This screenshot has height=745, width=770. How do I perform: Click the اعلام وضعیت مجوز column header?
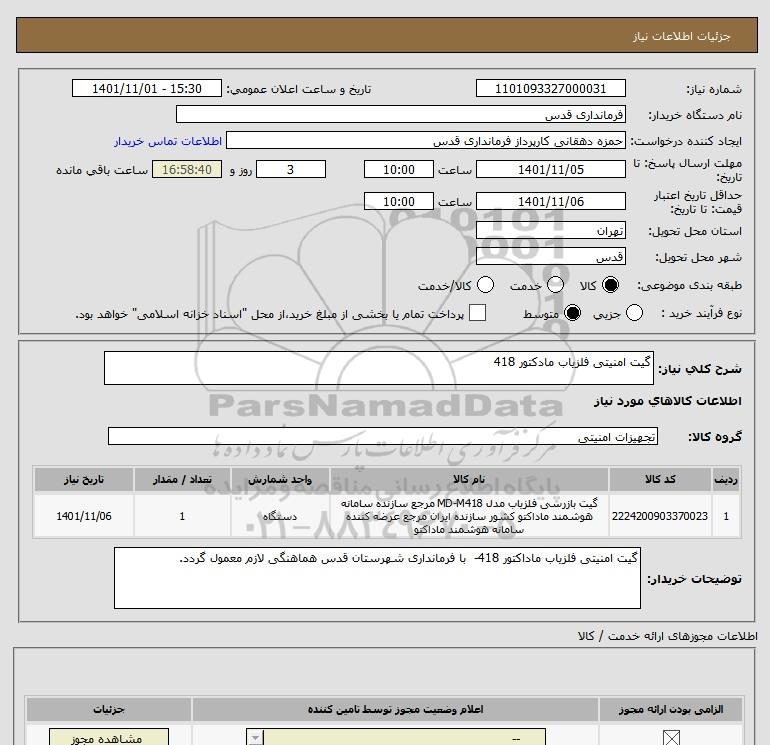395,709
